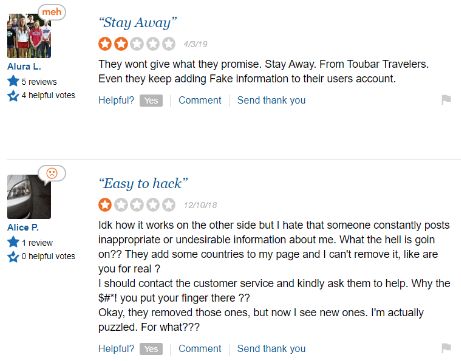This screenshot has height=361, width=461.
Task: Send thank you to Alice P.
Action: click(x=271, y=348)
